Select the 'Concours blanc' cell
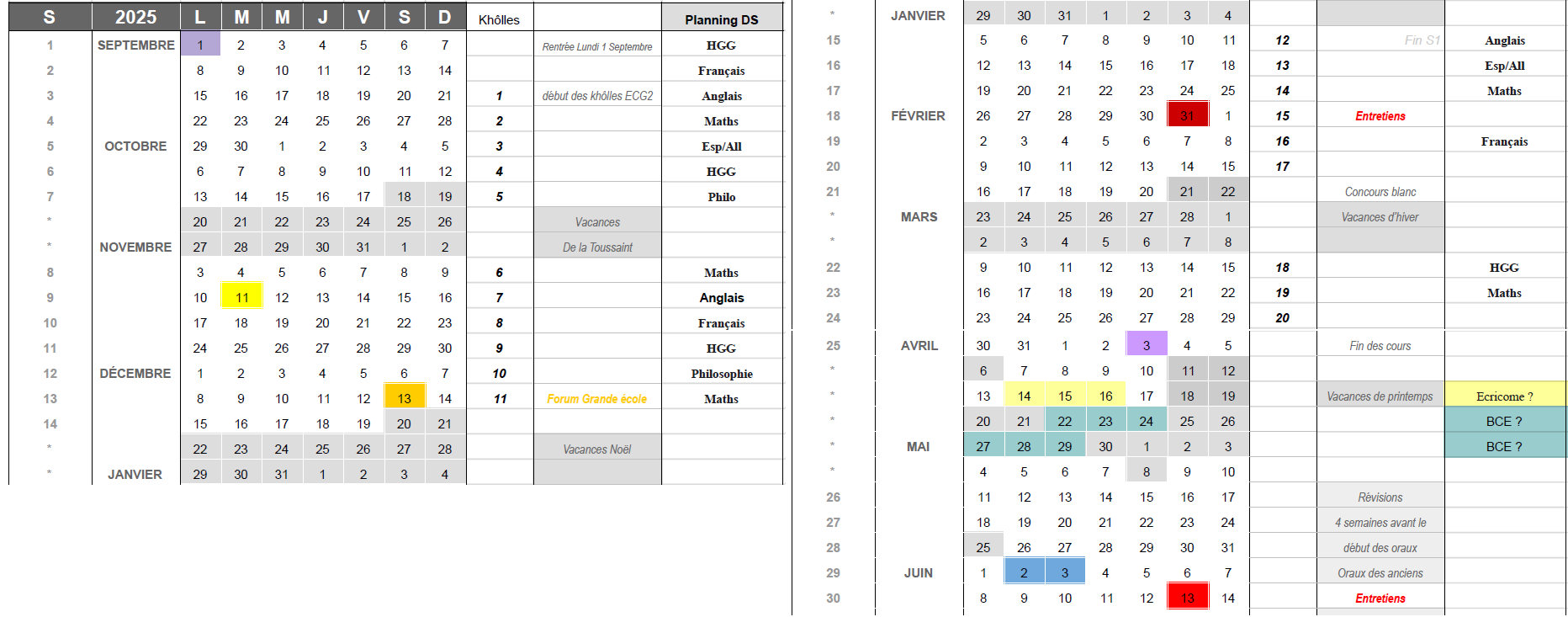Viewport: 1568px width, 617px height. 1380,192
